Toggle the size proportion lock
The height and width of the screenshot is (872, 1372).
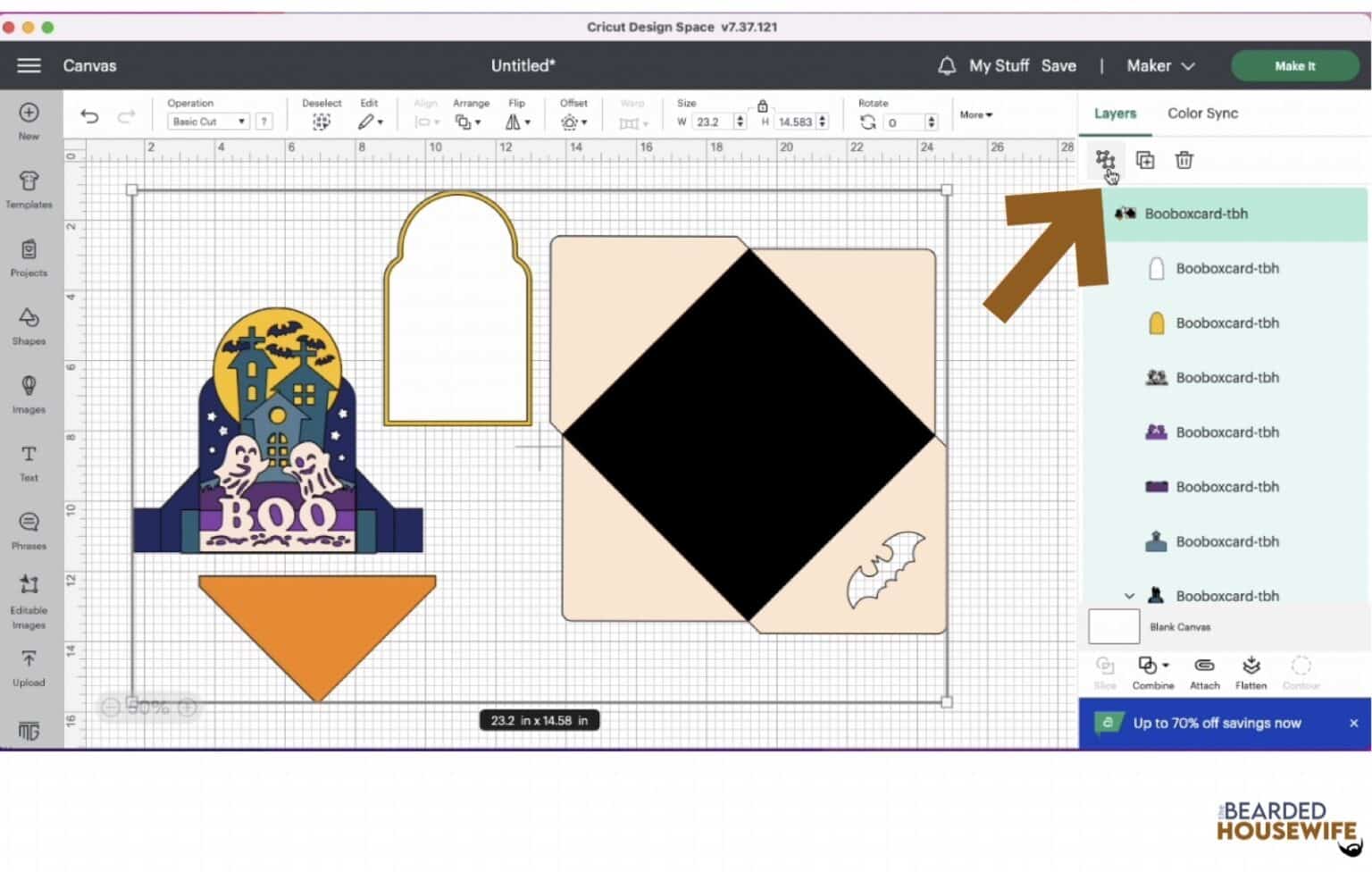[x=762, y=105]
